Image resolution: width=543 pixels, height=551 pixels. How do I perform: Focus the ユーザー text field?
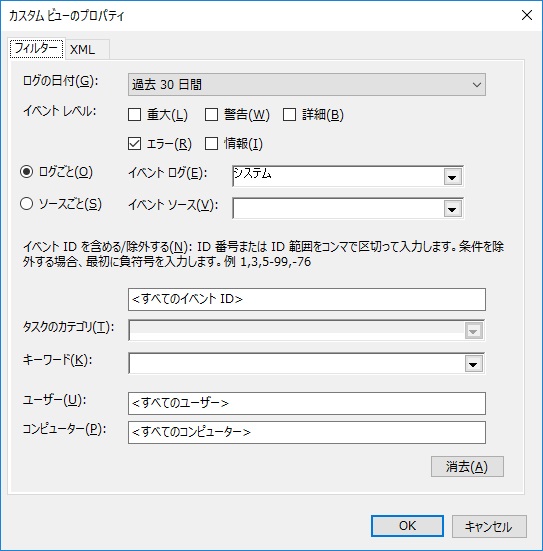click(x=307, y=403)
